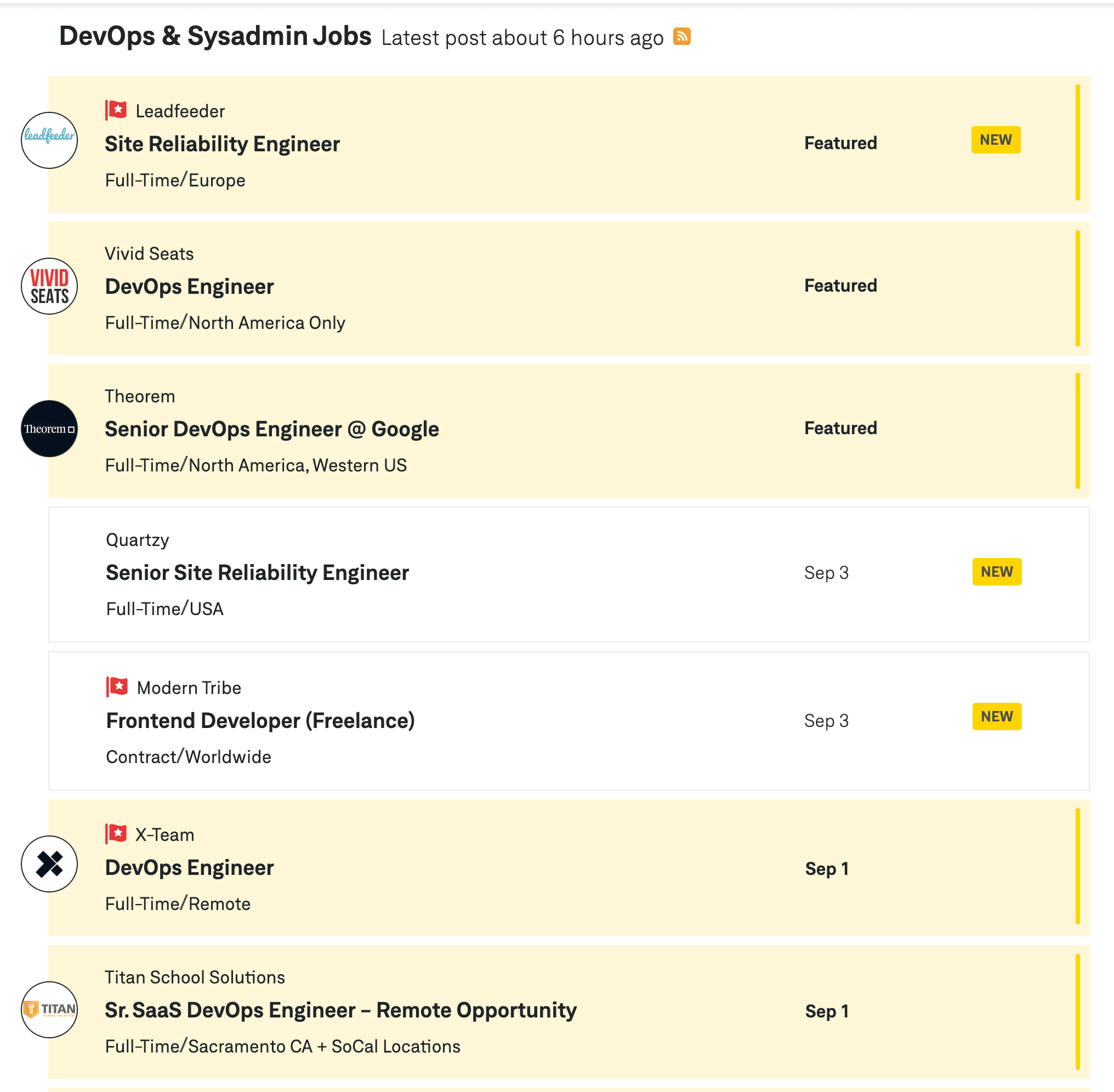
Task: Click the Titan School Solutions company name
Action: (x=195, y=977)
